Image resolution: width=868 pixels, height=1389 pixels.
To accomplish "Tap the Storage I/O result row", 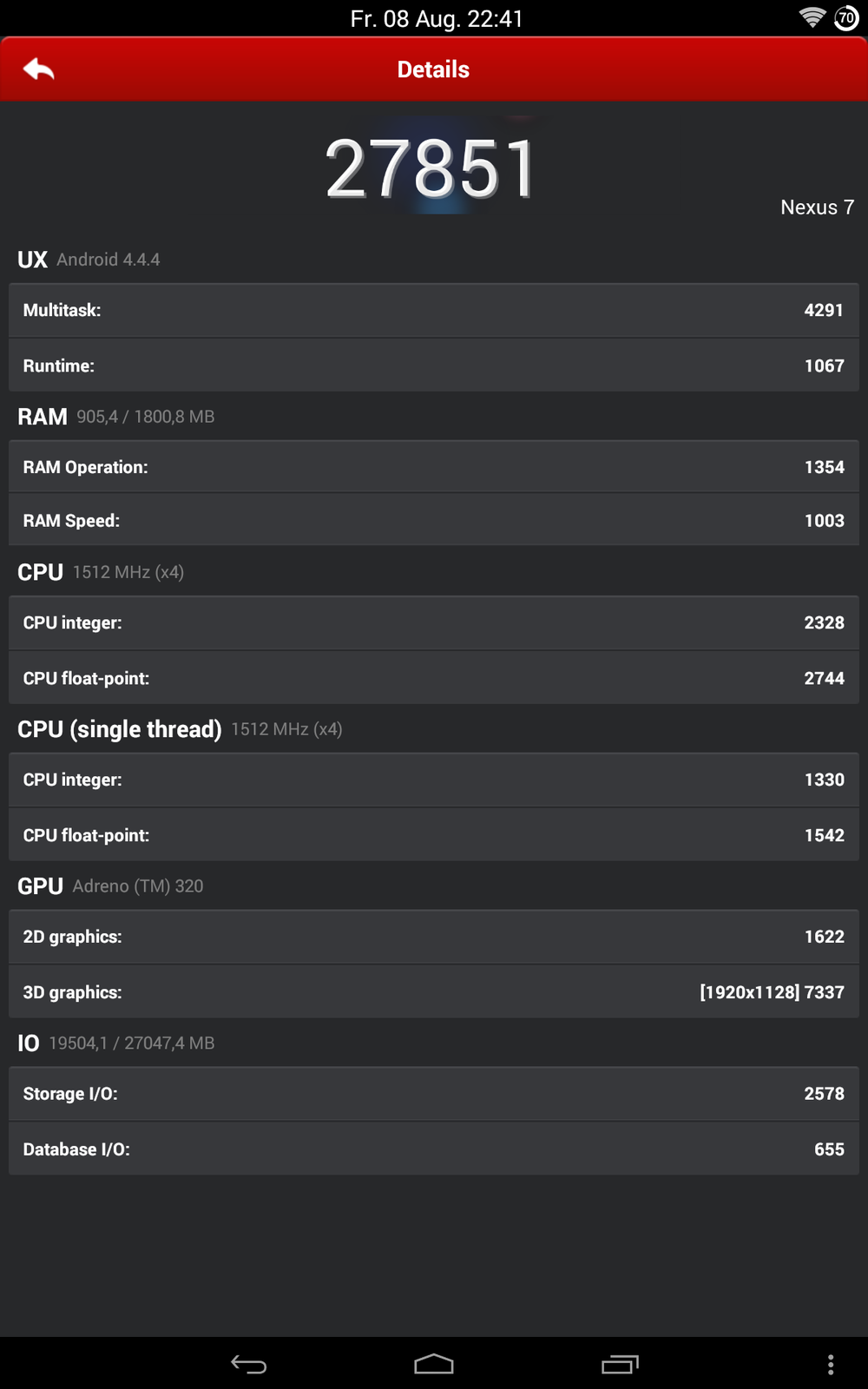I will [434, 1094].
